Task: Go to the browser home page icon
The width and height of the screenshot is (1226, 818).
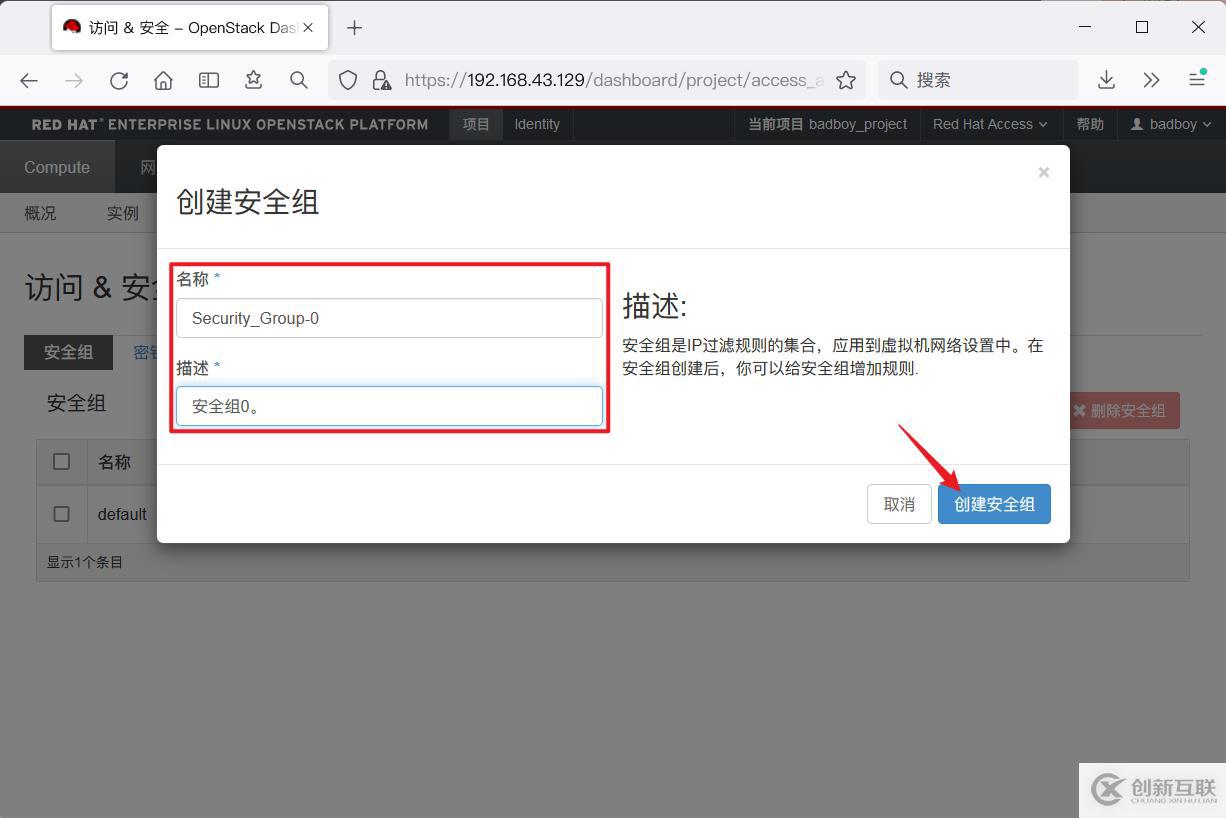Action: 164,80
